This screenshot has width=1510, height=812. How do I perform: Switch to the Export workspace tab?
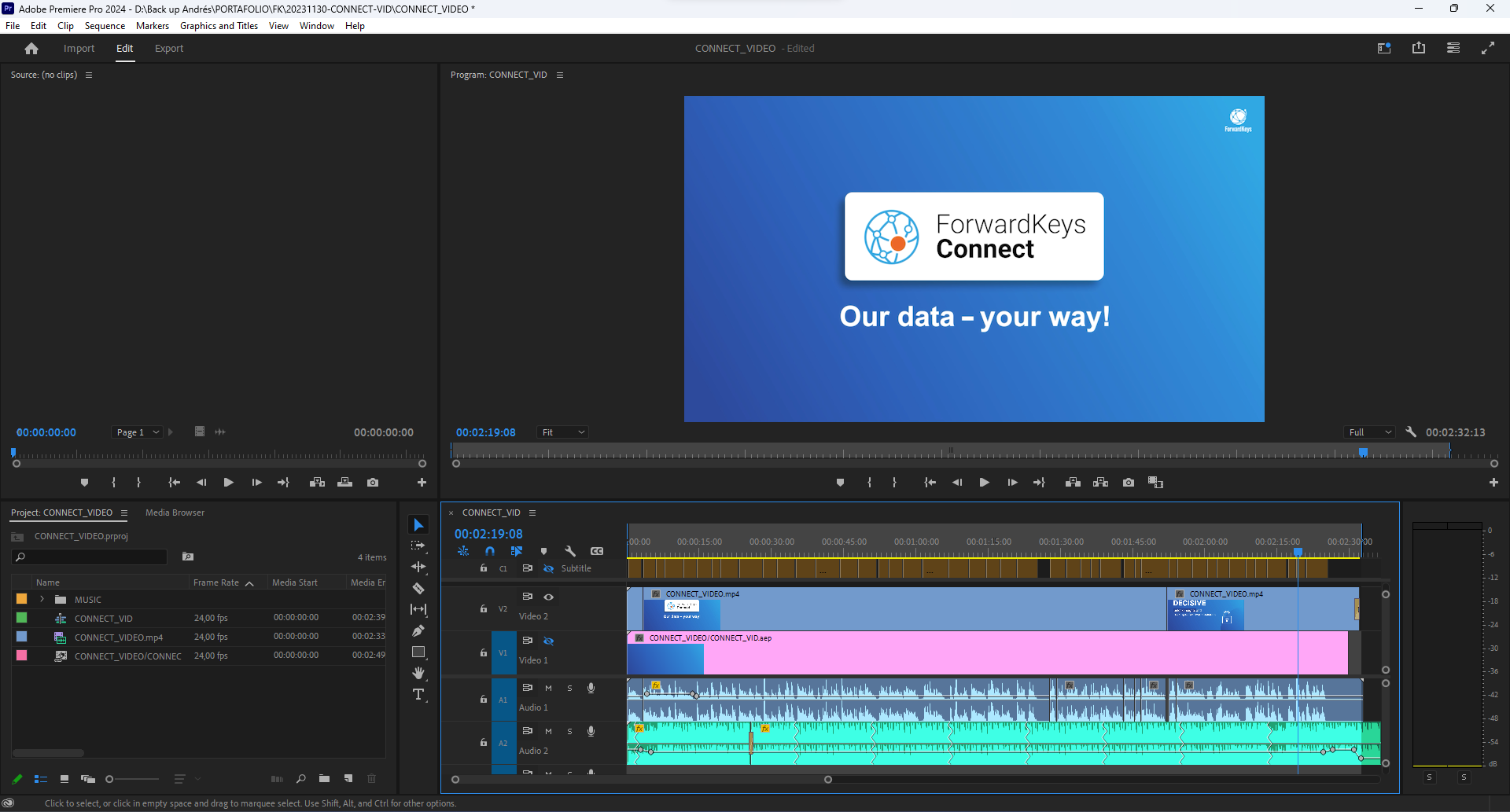click(x=169, y=49)
